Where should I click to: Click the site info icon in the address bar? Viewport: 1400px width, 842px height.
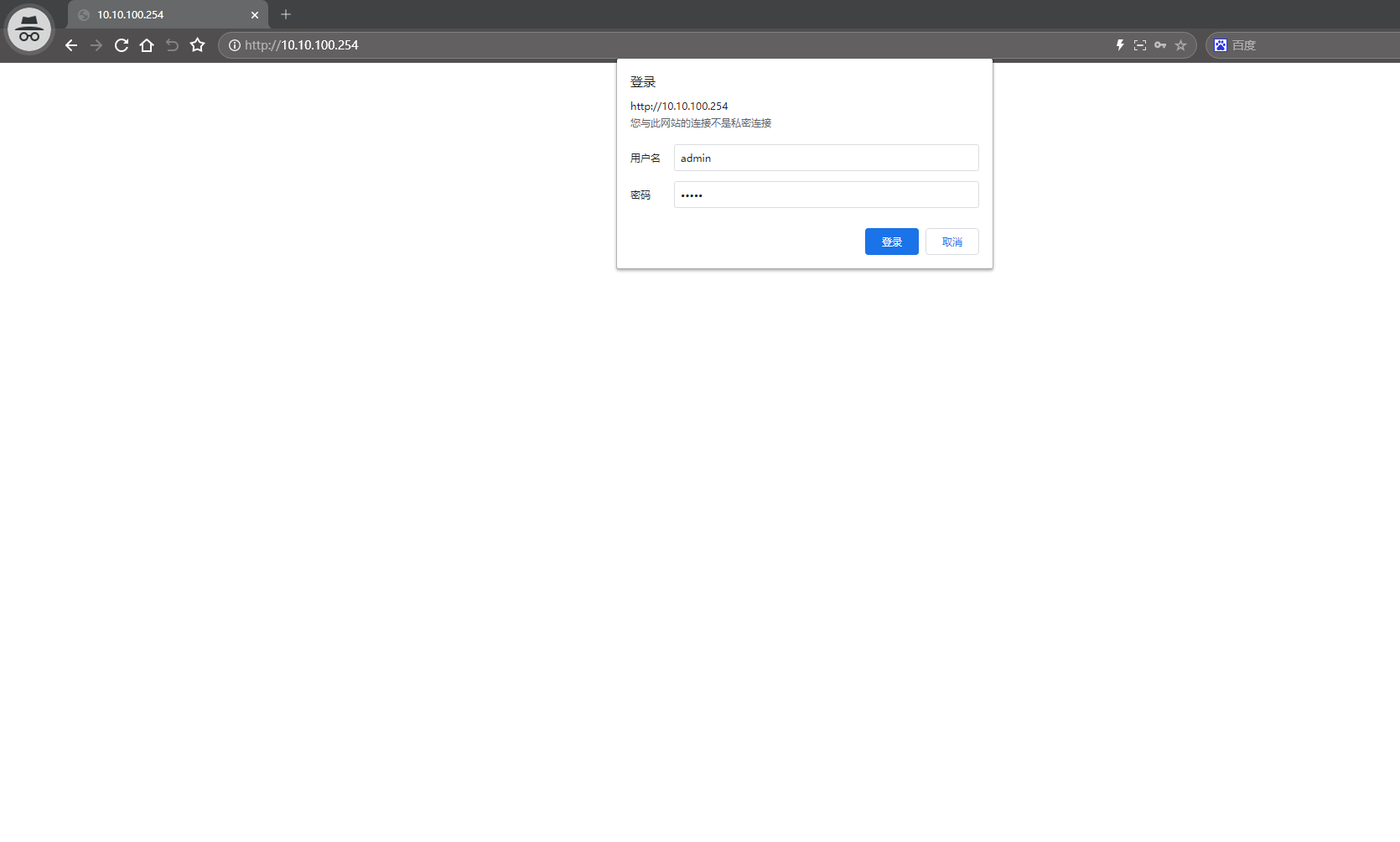pos(235,45)
